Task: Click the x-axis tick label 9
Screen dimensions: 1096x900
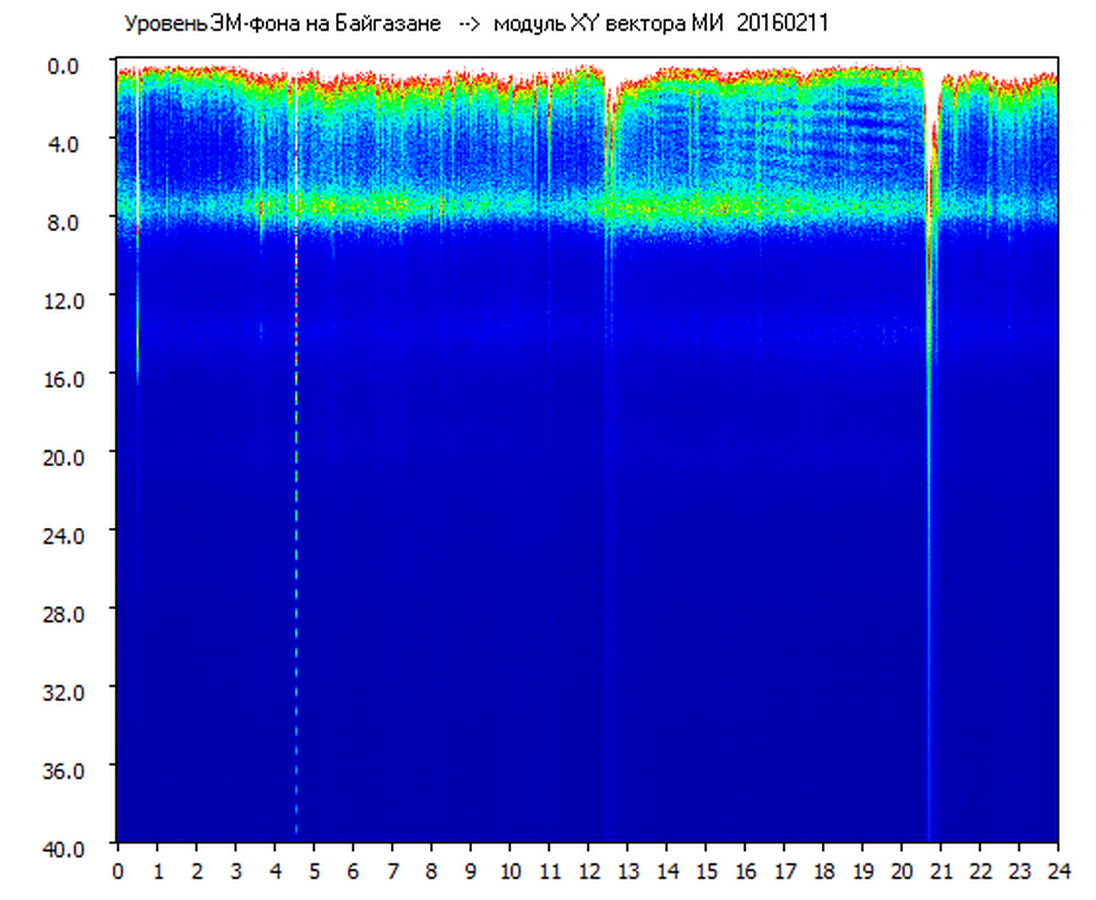Action: pyautogui.click(x=471, y=871)
